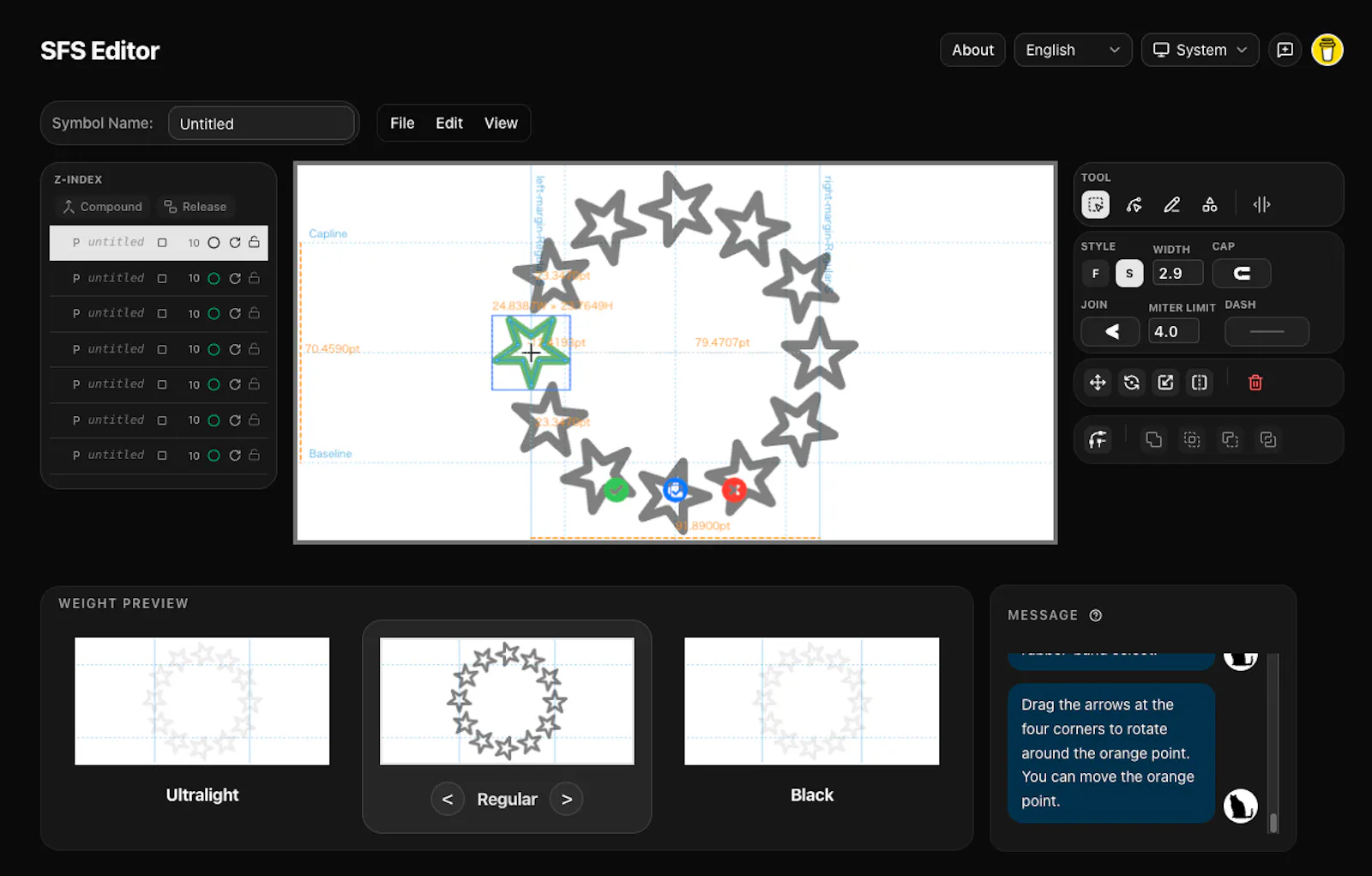Switch style to Fill (F)
The image size is (1372, 876).
1095,274
